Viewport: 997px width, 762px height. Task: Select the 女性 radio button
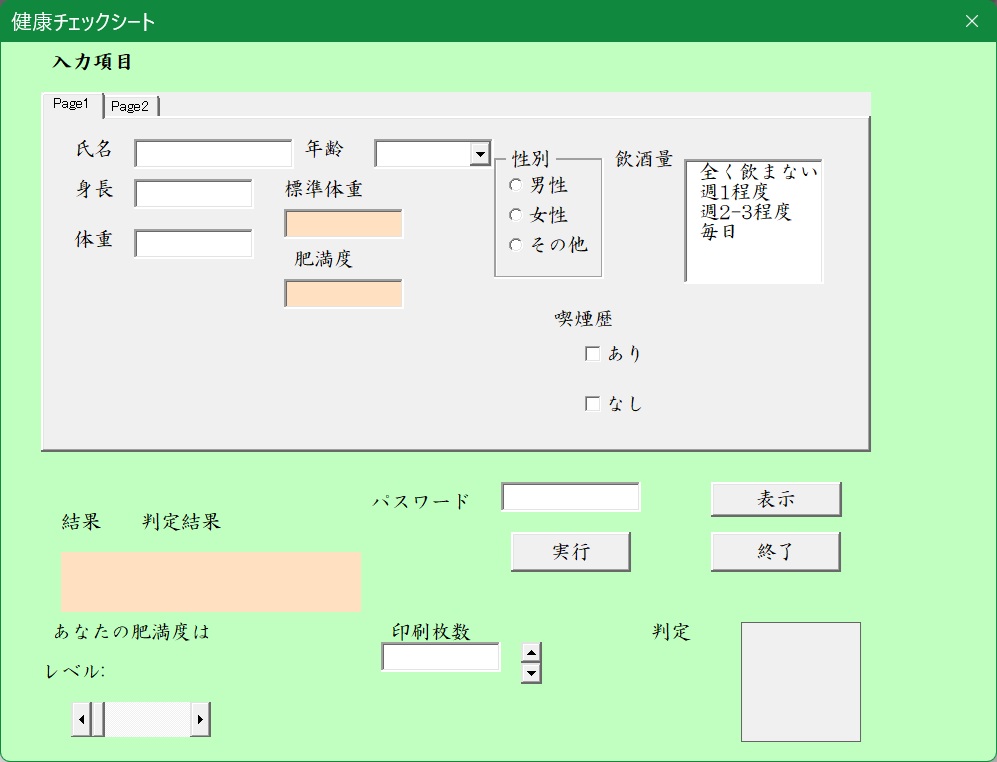[516, 215]
